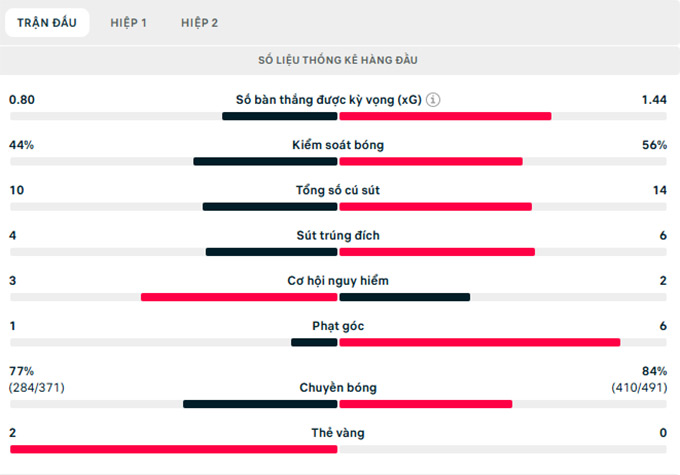The image size is (680, 475).
Task: Select the Thẻ vàng stat label
Action: point(338,432)
